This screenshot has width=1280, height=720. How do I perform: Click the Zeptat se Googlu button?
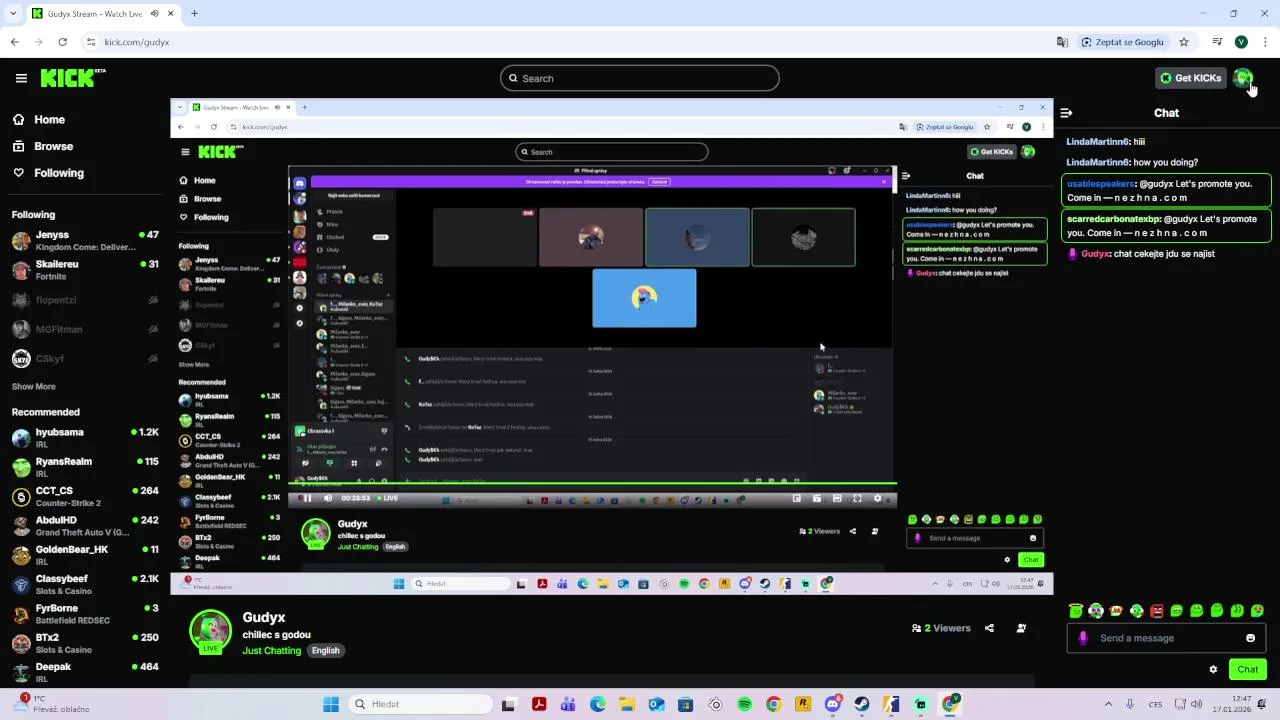(x=1122, y=42)
